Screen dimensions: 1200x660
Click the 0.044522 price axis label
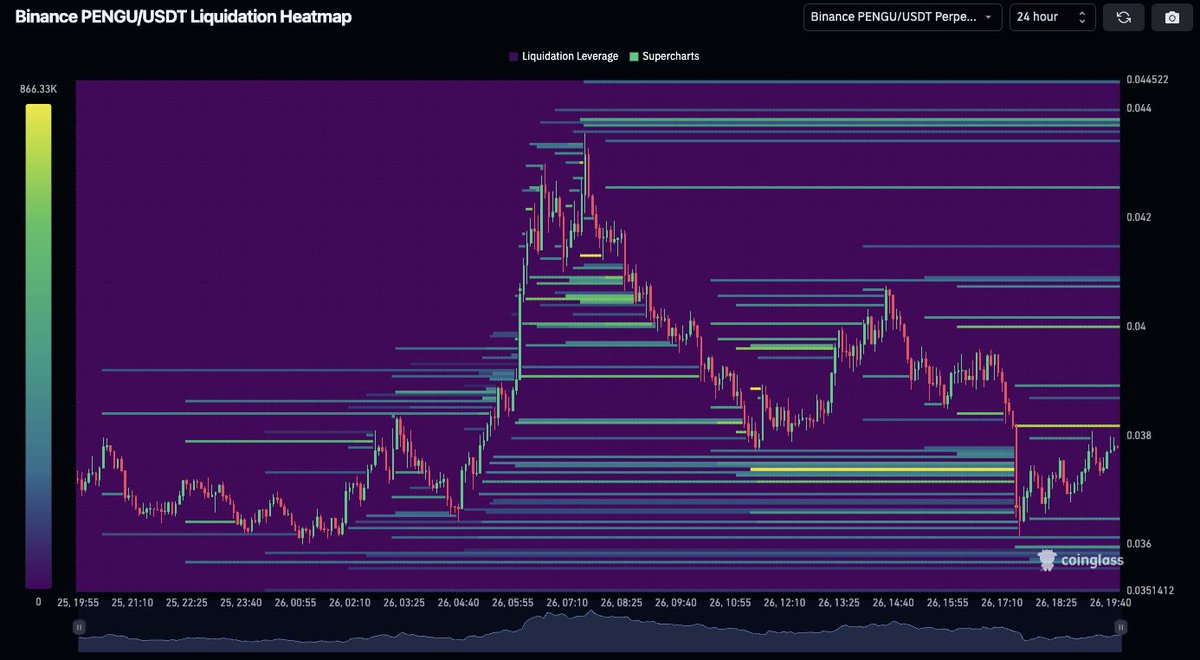pos(1146,79)
